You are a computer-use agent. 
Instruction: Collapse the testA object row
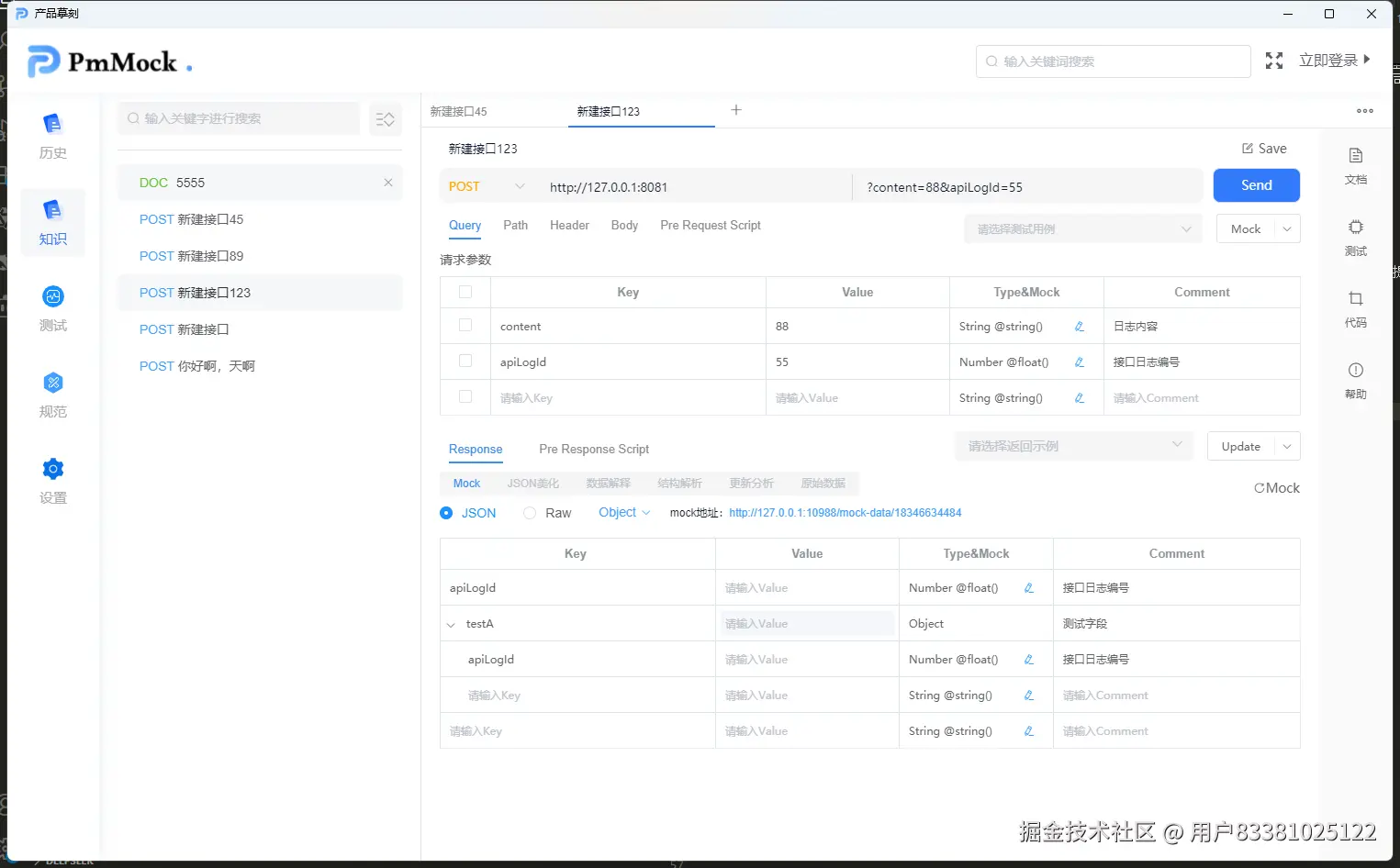tap(451, 625)
